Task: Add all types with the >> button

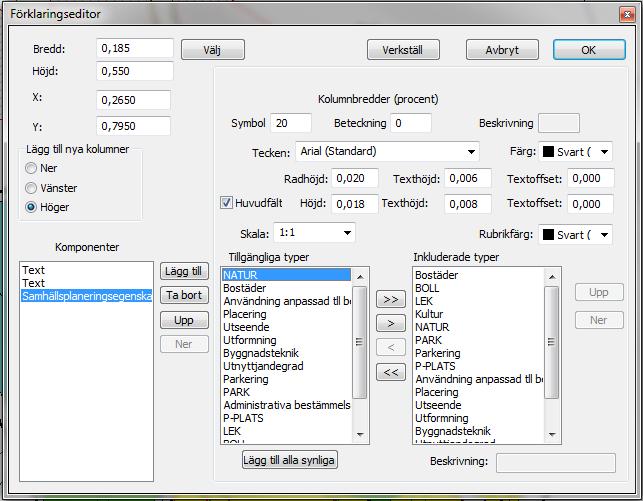Action: click(390, 299)
